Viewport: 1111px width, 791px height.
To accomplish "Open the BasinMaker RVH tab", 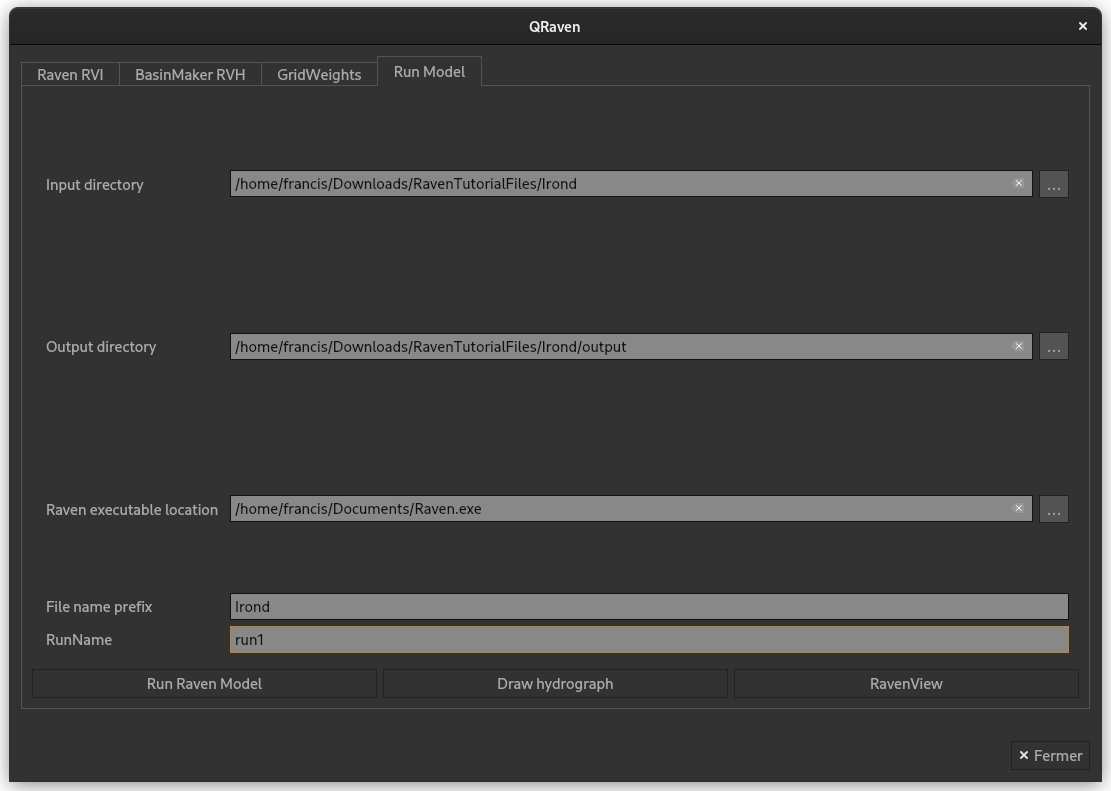I will [190, 74].
